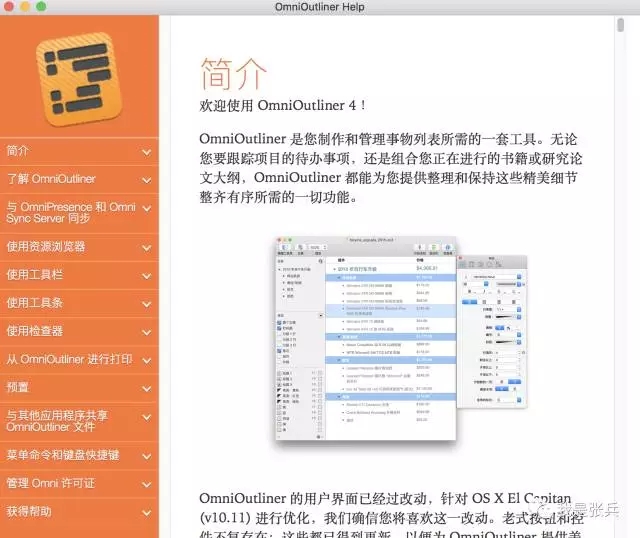Click the text 欢迎使用 OmniOutliner 4！
Screen dimensions: 640x538
[x=283, y=106]
